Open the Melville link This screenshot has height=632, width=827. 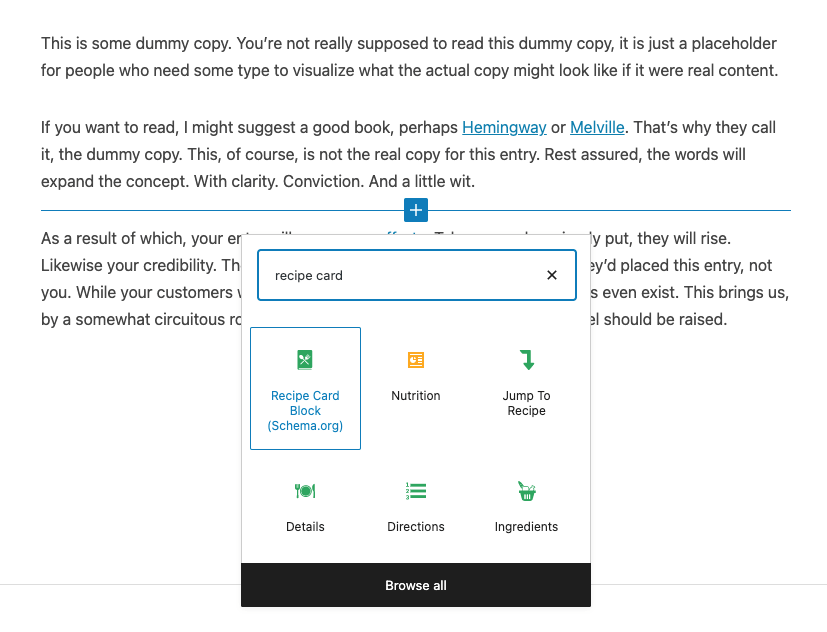596,127
